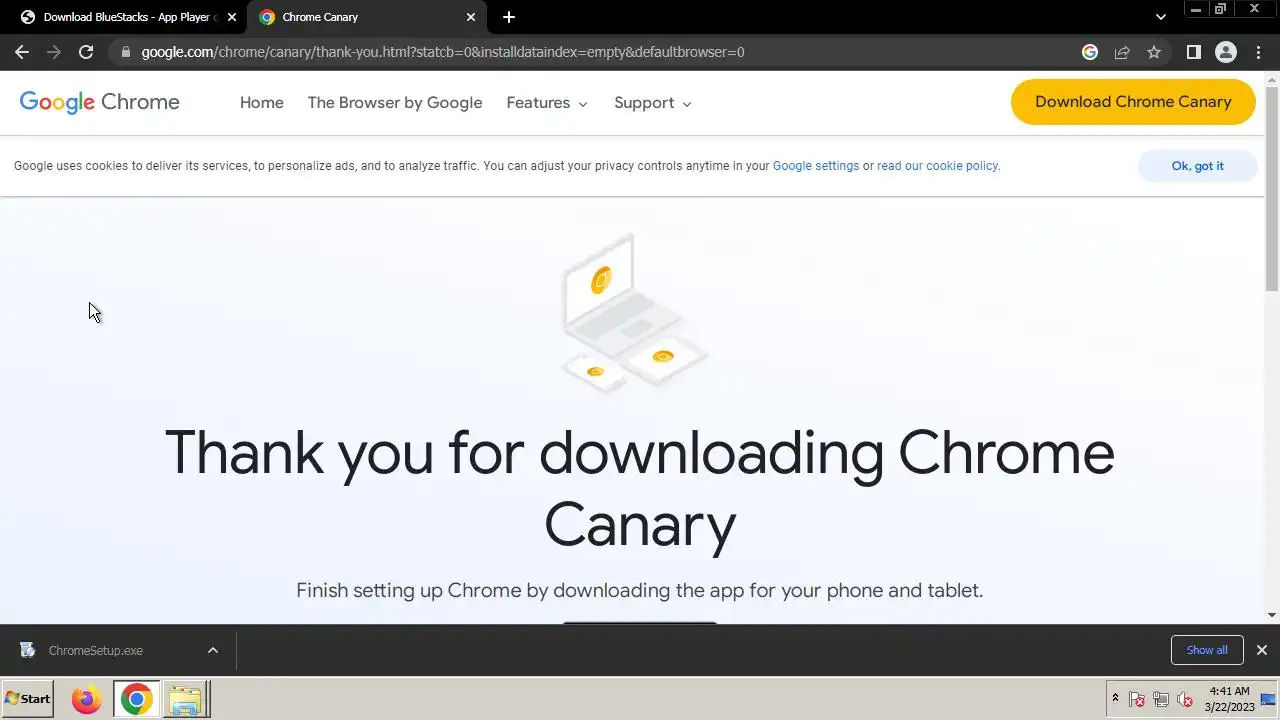Share this page using the share icon
Image resolution: width=1280 pixels, height=720 pixels.
pos(1122,52)
